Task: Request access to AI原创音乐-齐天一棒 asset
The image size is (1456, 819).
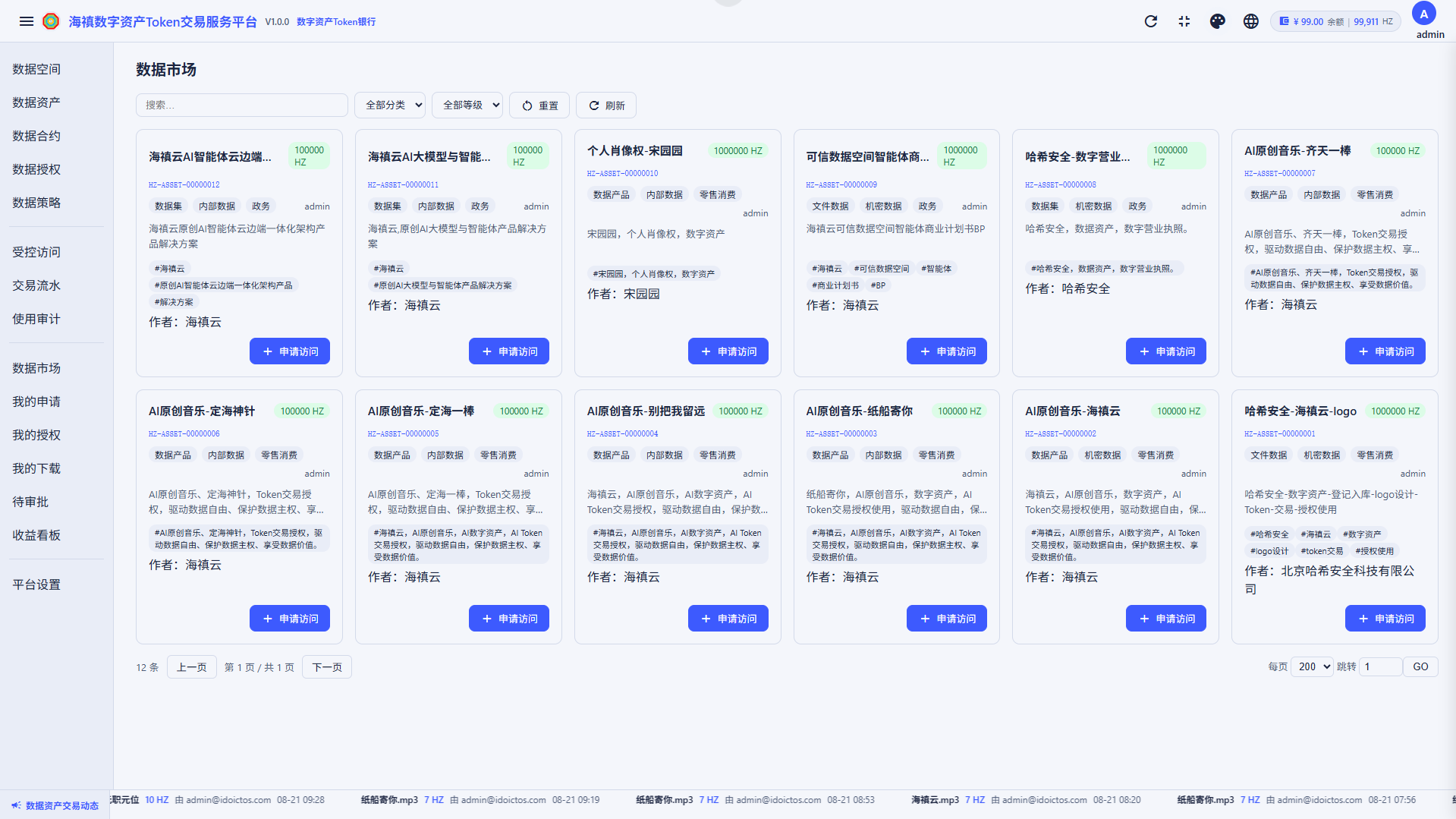Action: tap(1385, 351)
